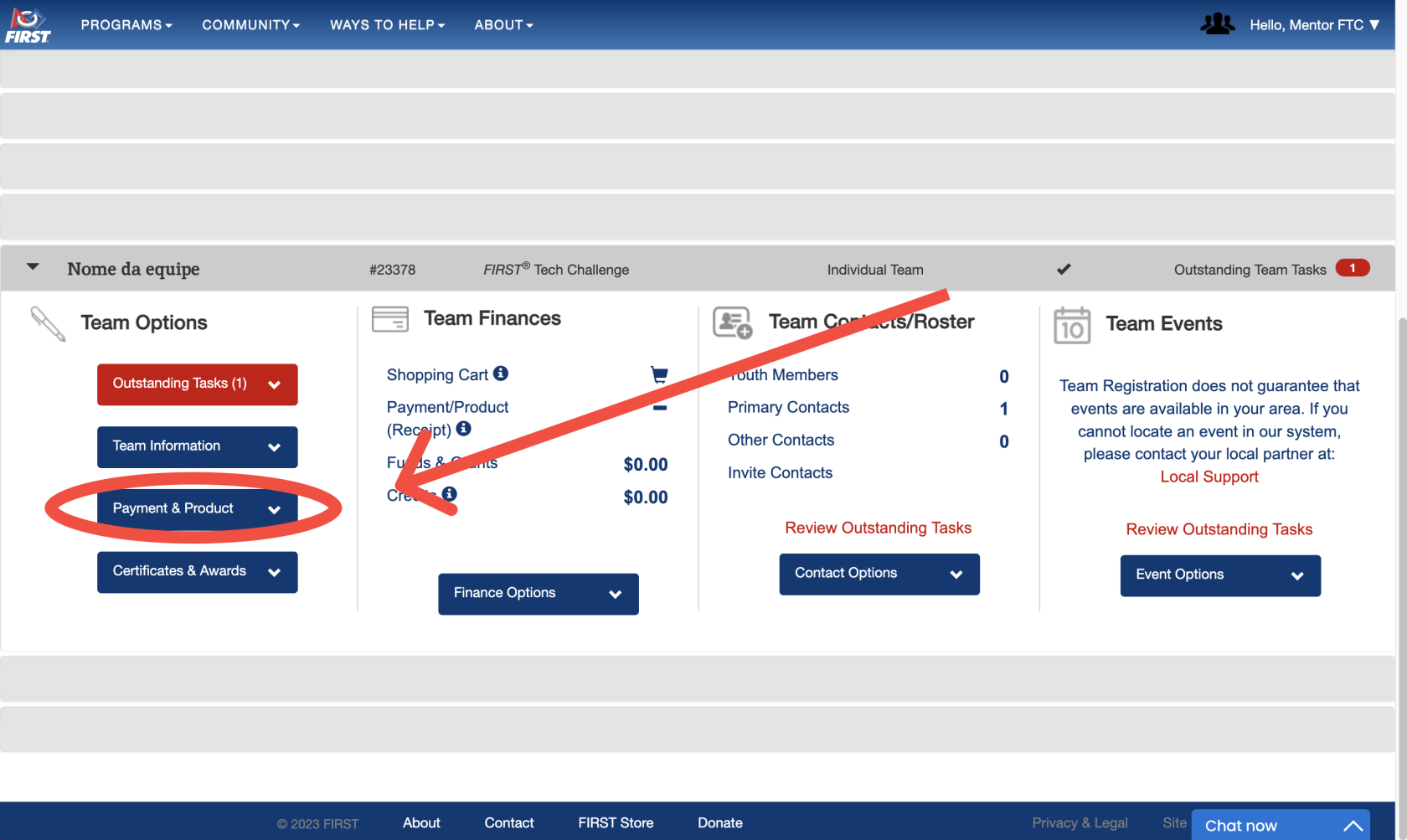Screen dimensions: 1407x840
Task: Show Shopping Cart info tooltip icon
Action: [501, 374]
